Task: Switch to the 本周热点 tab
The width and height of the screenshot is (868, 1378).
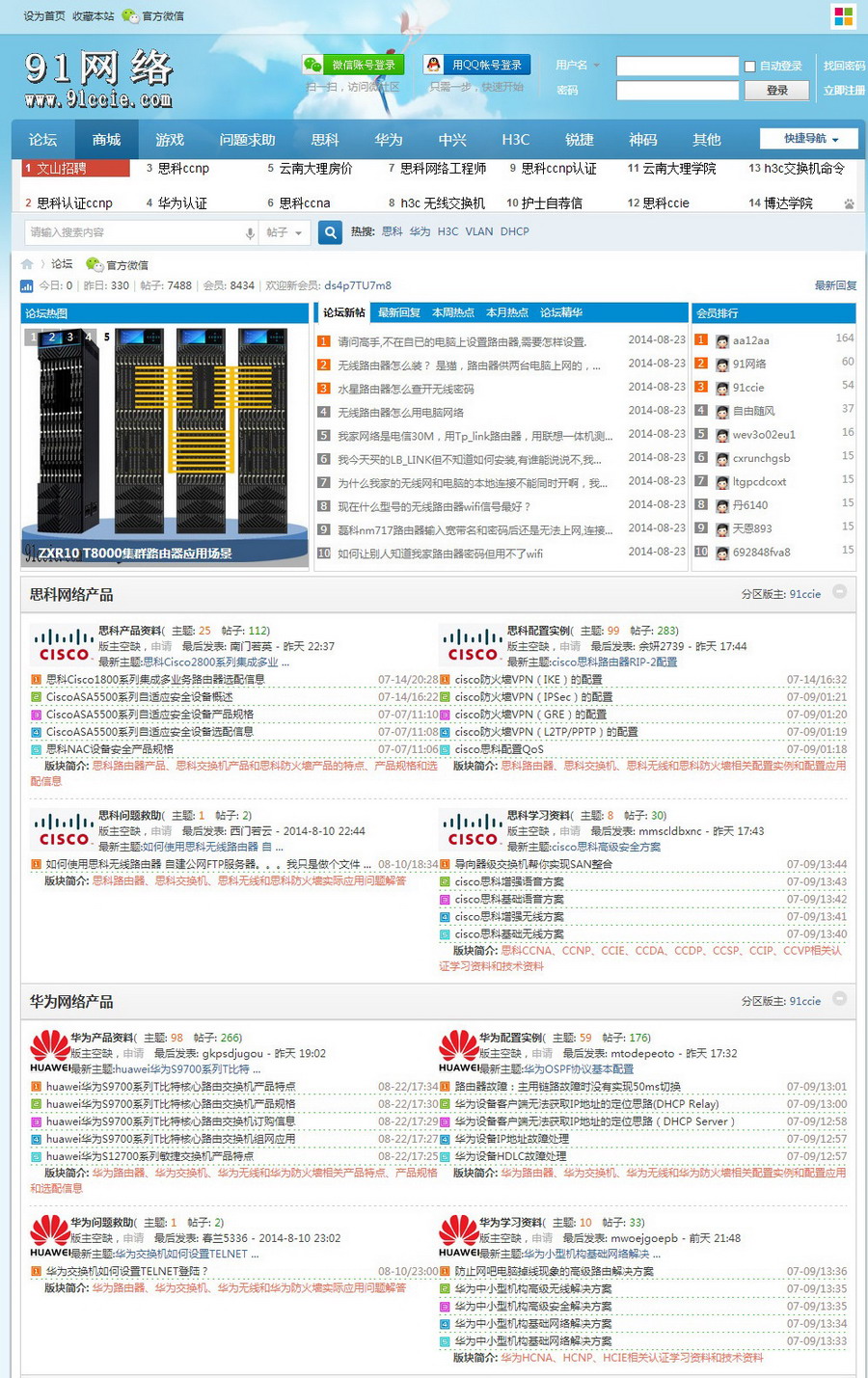Action: tap(453, 312)
